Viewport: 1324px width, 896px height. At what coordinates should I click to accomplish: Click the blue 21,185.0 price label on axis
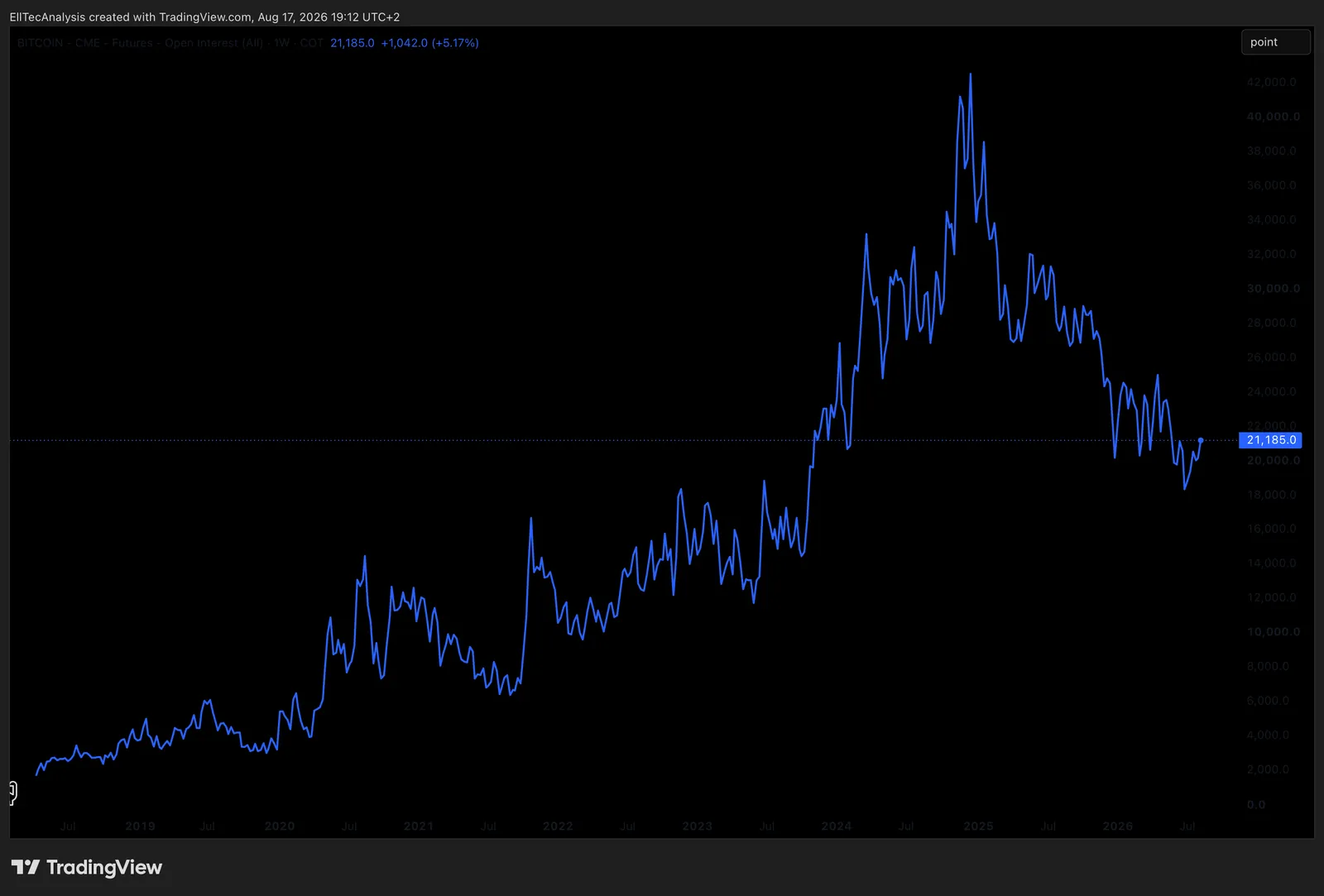1270,440
